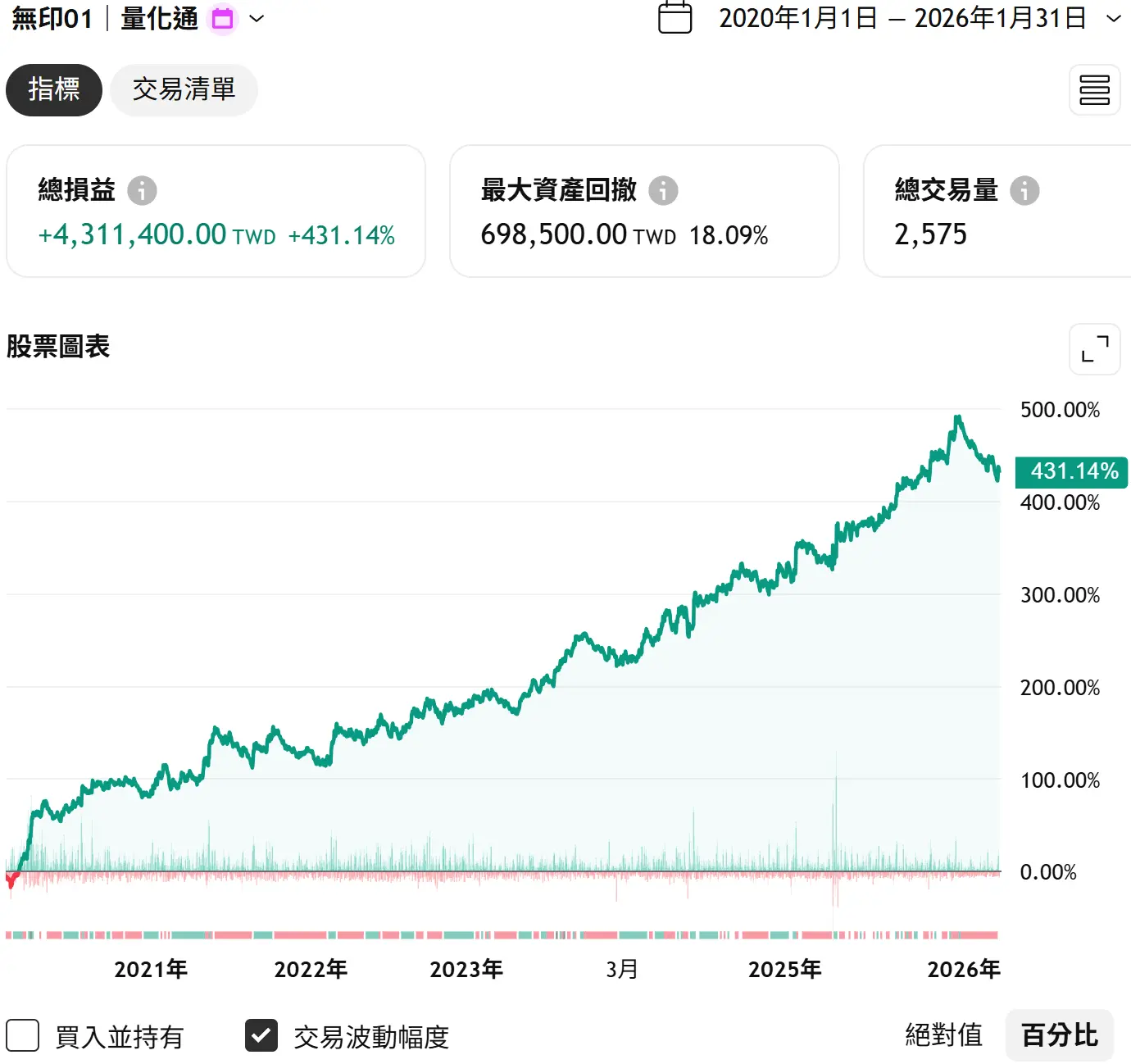Click the 無印01 strategy title
This screenshot has height=1064, width=1131.
pos(52,19)
